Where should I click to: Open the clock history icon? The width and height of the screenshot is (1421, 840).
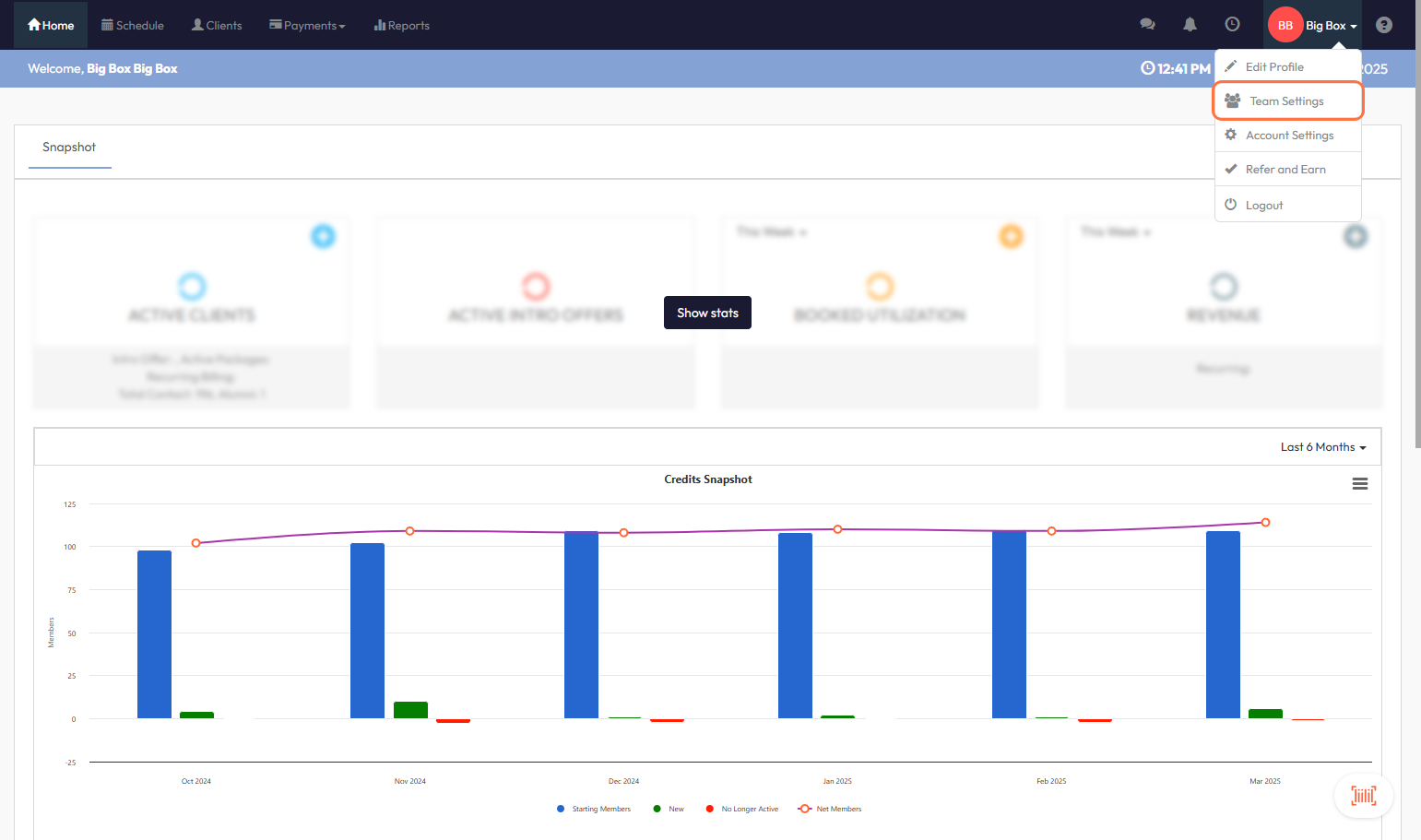click(1232, 25)
